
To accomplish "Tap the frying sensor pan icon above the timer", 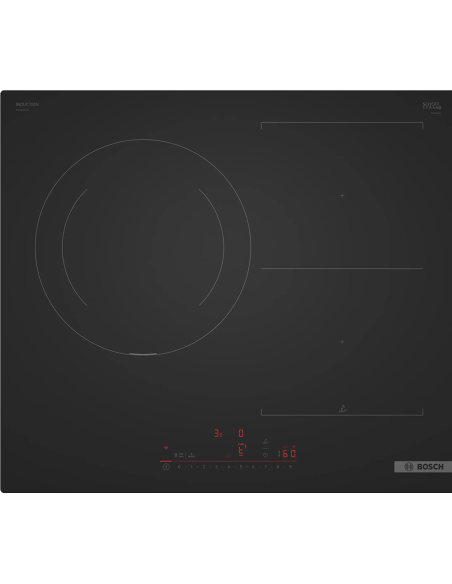I will (266, 442).
